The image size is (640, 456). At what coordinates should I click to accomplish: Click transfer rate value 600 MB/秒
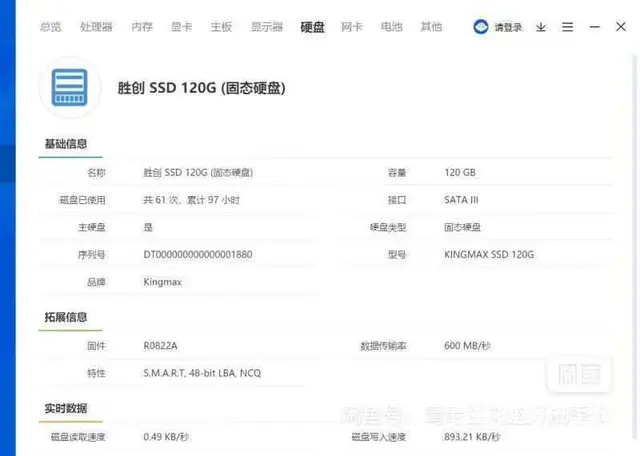pyautogui.click(x=467, y=346)
